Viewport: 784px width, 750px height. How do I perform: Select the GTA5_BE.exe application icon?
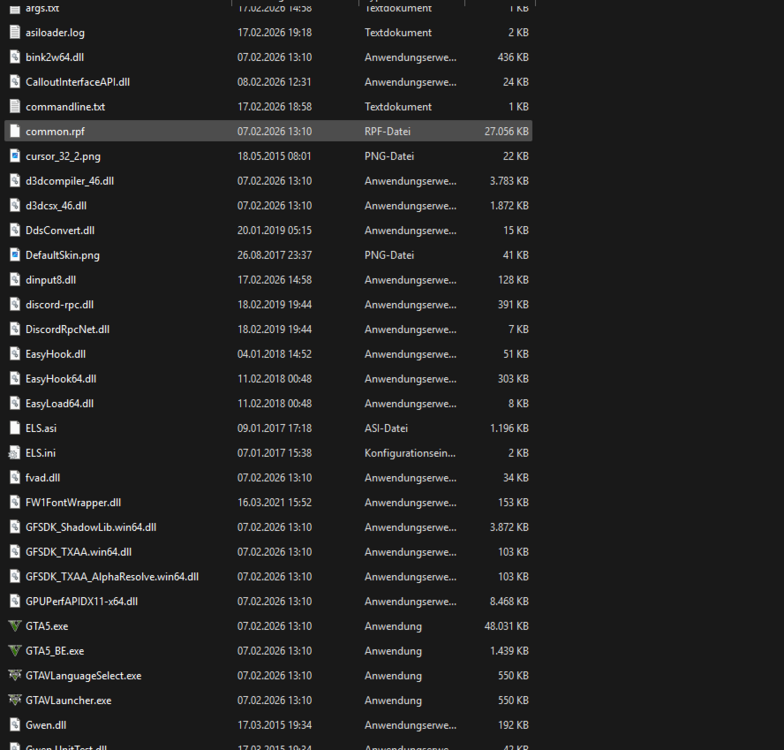(15, 651)
